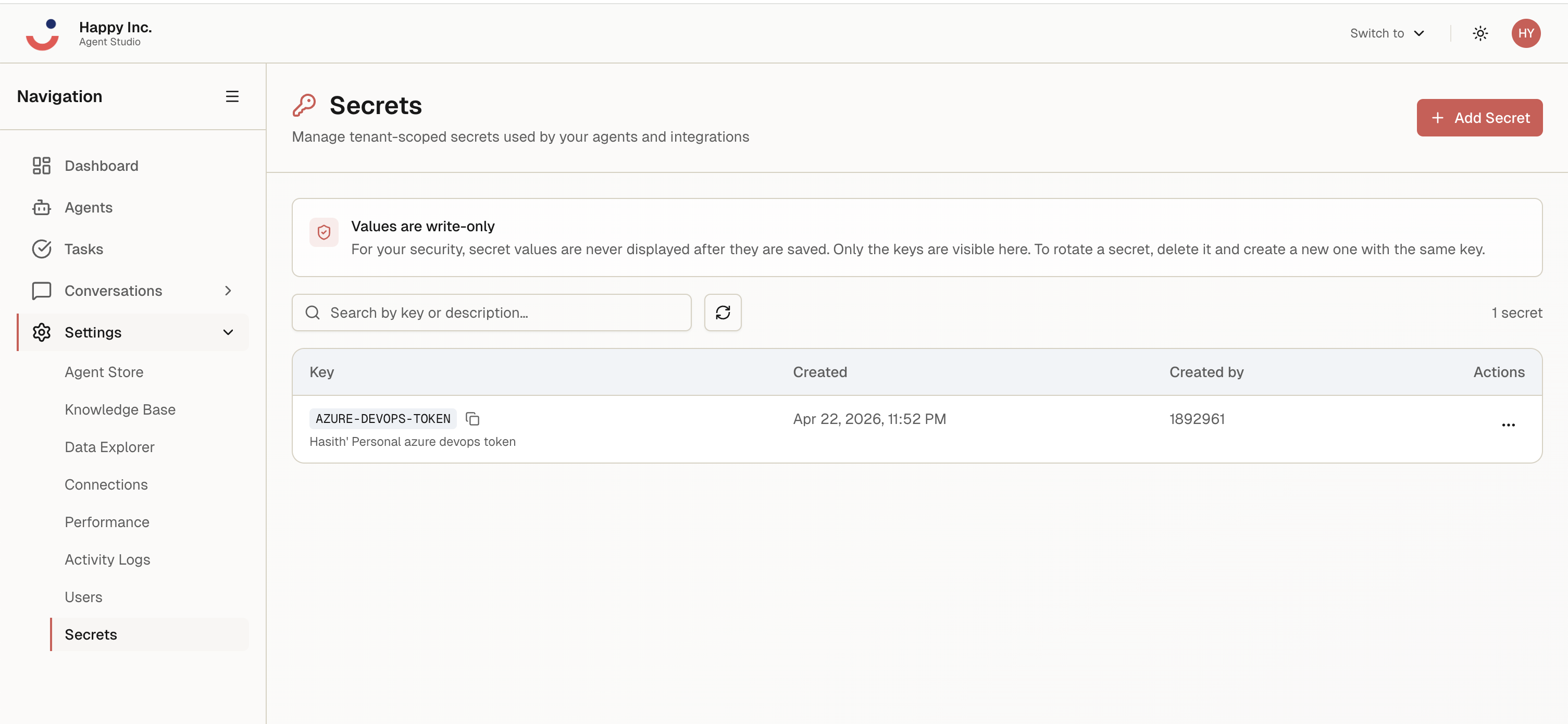Go to the Secrets settings page
The width and height of the screenshot is (1568, 724).
91,634
